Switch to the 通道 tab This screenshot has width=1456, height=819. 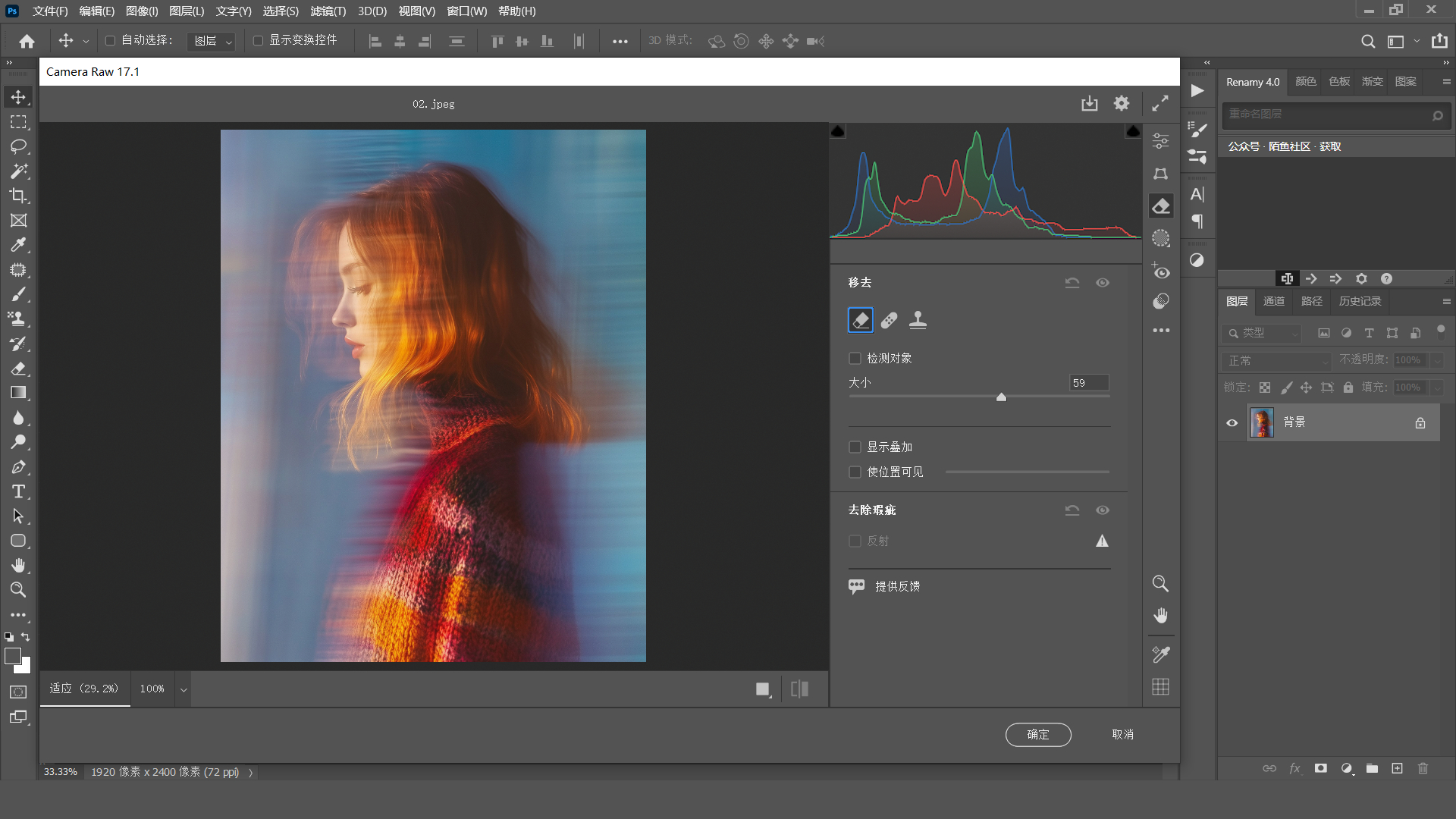[x=1274, y=301]
